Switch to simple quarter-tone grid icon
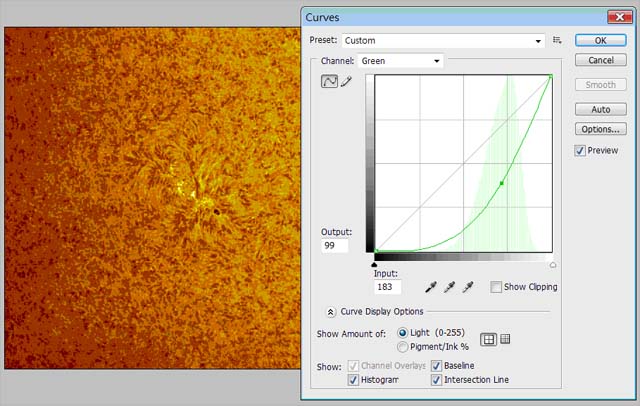The height and width of the screenshot is (406, 640). 488,339
